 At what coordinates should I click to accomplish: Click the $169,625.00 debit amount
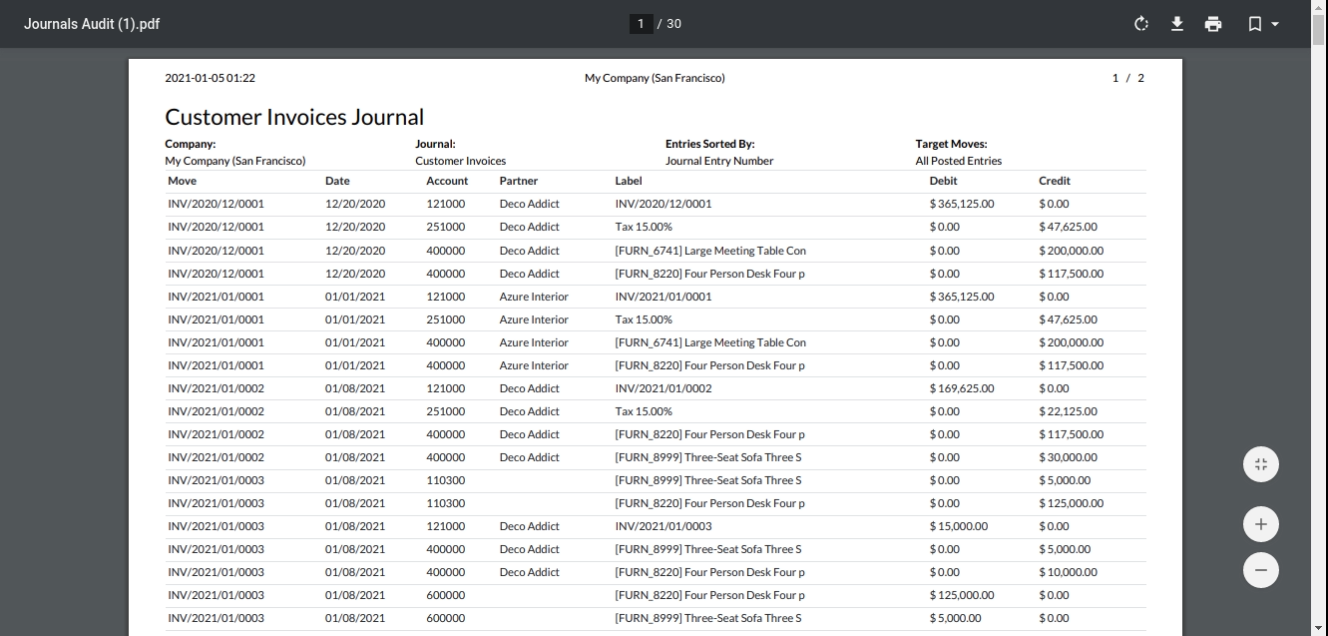(961, 388)
